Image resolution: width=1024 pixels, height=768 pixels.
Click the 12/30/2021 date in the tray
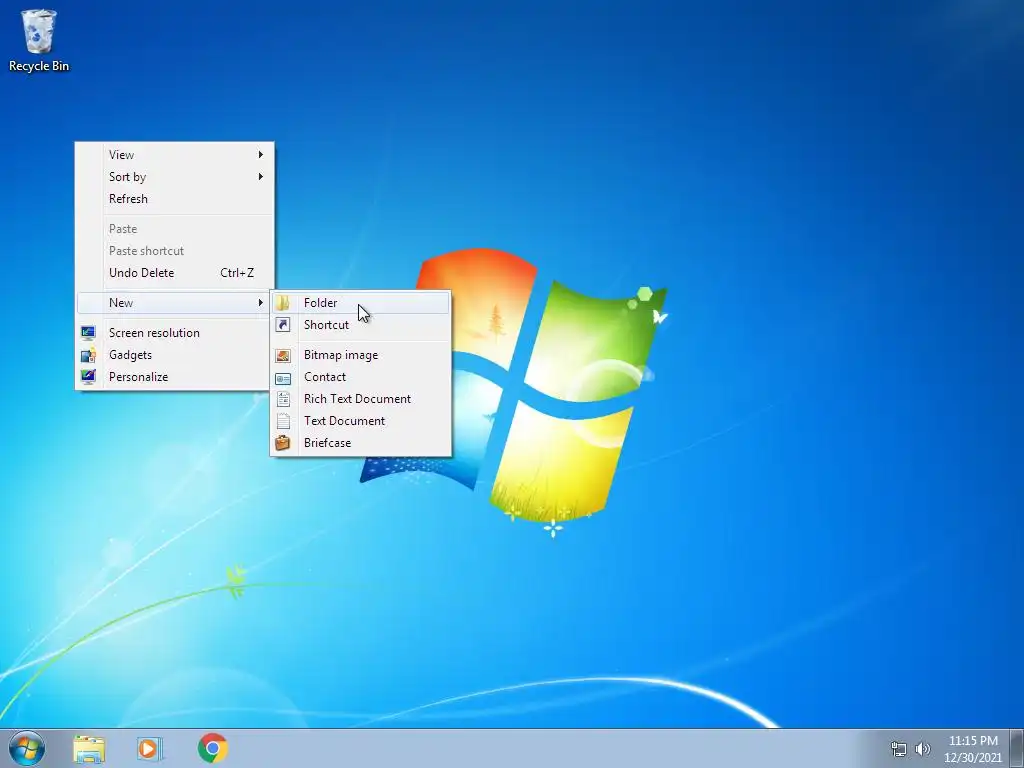click(973, 758)
